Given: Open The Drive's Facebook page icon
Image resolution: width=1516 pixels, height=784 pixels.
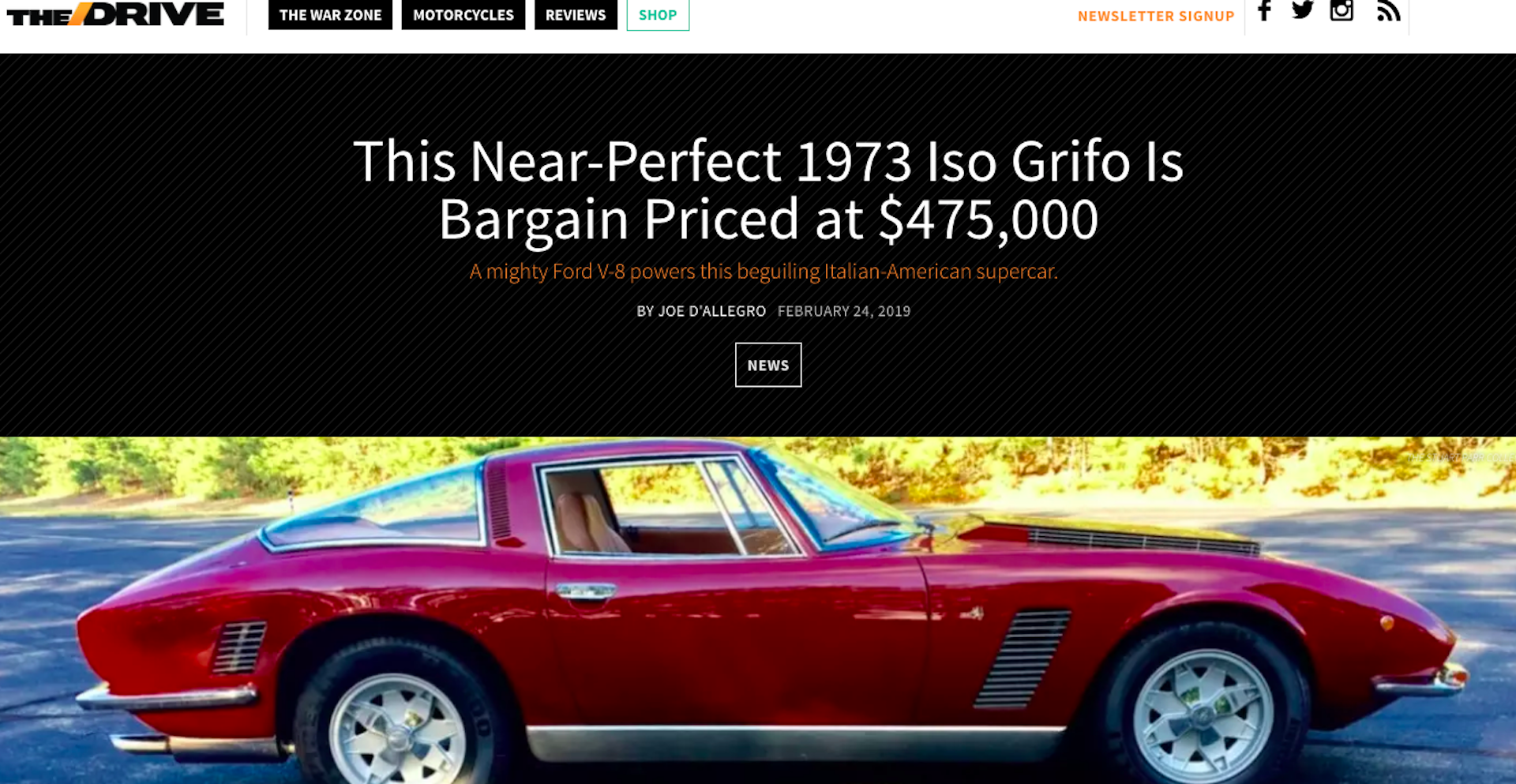Looking at the screenshot, I should [1264, 10].
